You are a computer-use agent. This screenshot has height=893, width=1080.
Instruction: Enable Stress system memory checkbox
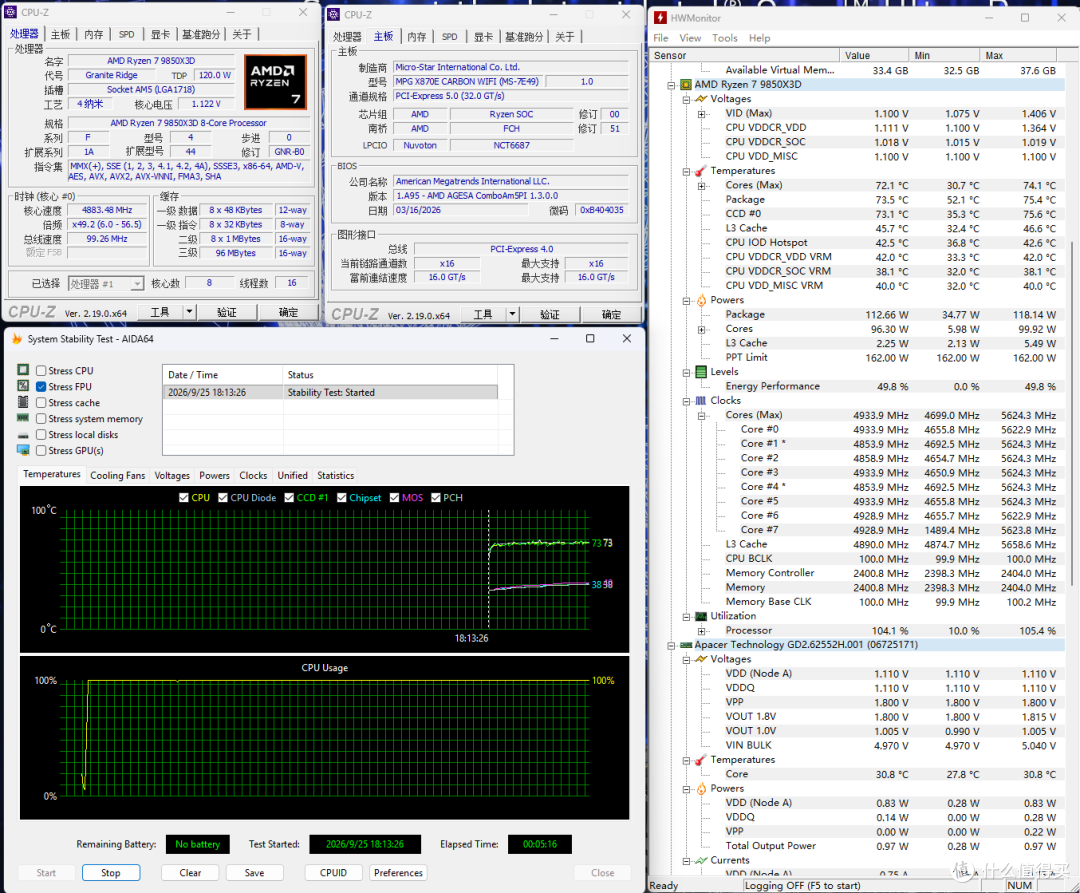coord(41,419)
